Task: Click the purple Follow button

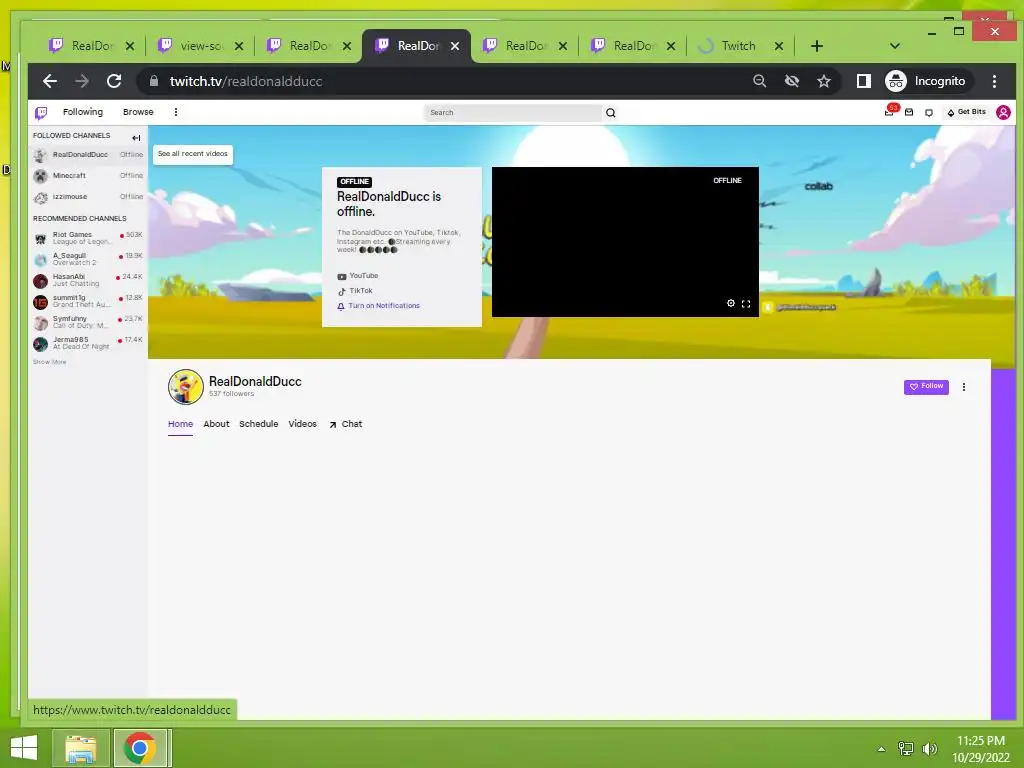Action: click(x=926, y=387)
